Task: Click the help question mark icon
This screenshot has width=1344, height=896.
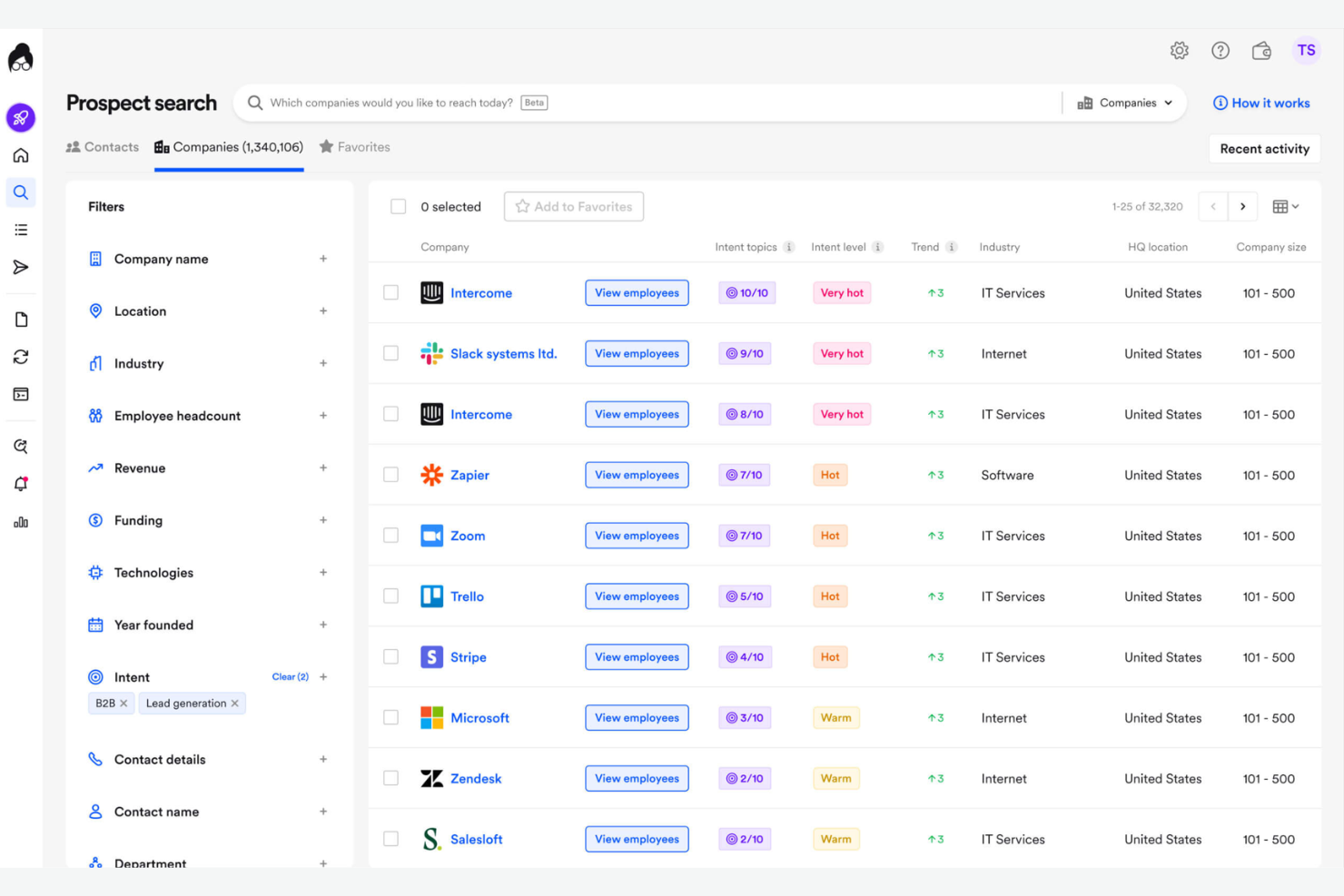Action: 1220,50
